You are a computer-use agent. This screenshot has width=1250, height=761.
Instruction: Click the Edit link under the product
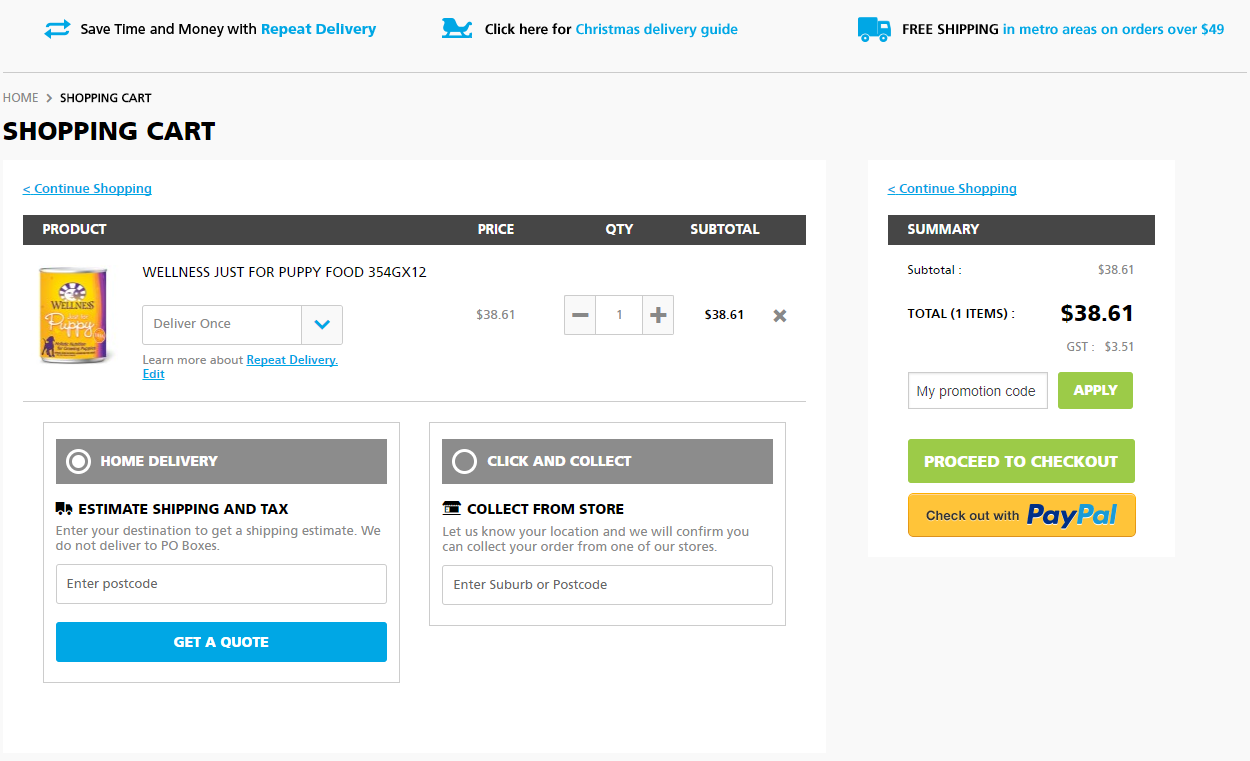(153, 374)
